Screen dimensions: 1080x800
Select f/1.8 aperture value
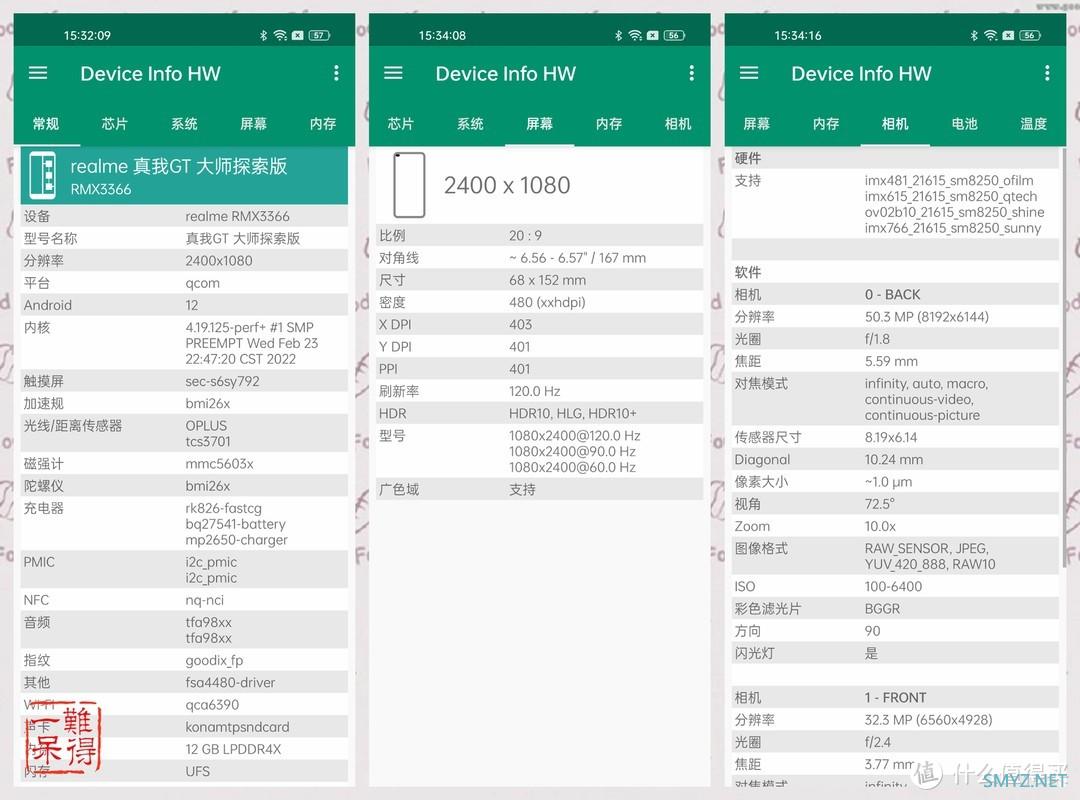click(x=878, y=339)
